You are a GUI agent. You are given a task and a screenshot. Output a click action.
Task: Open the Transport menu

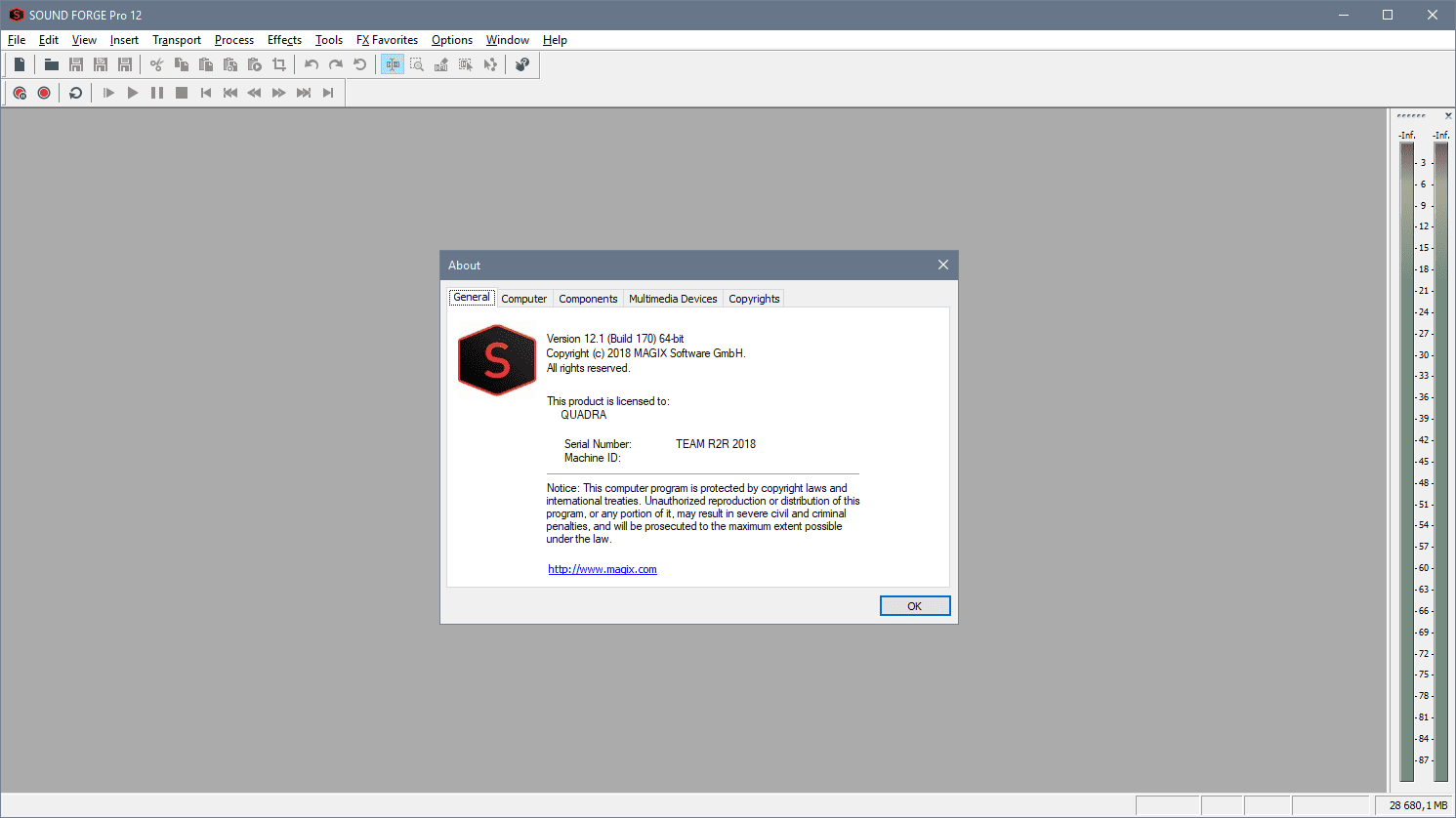[177, 40]
